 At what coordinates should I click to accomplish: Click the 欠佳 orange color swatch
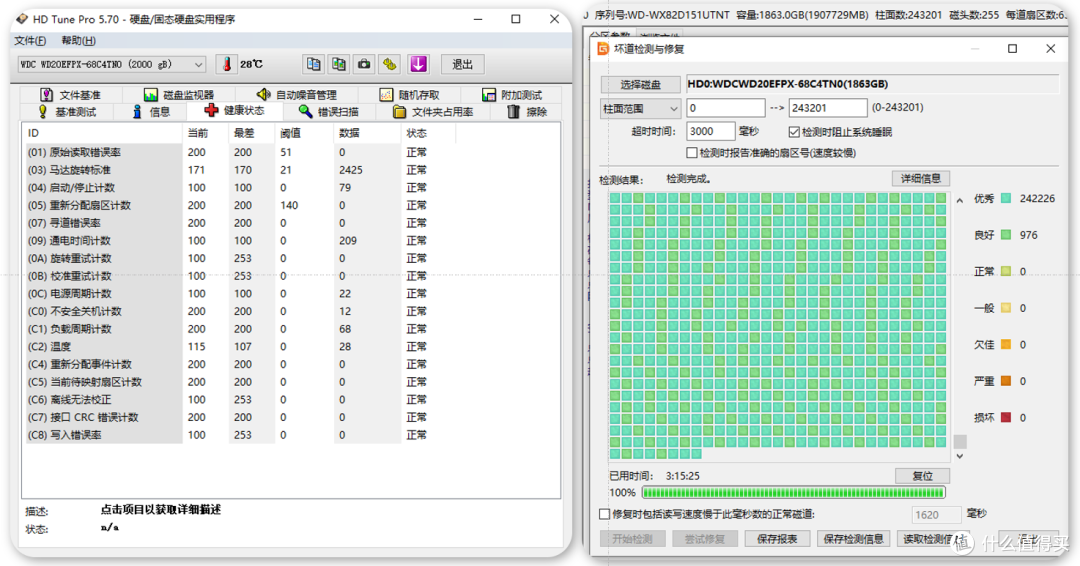click(x=1006, y=344)
